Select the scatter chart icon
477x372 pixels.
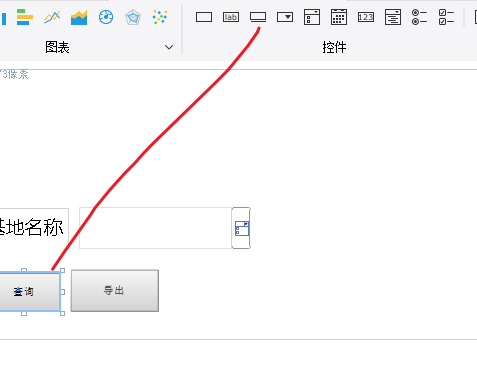[160, 17]
